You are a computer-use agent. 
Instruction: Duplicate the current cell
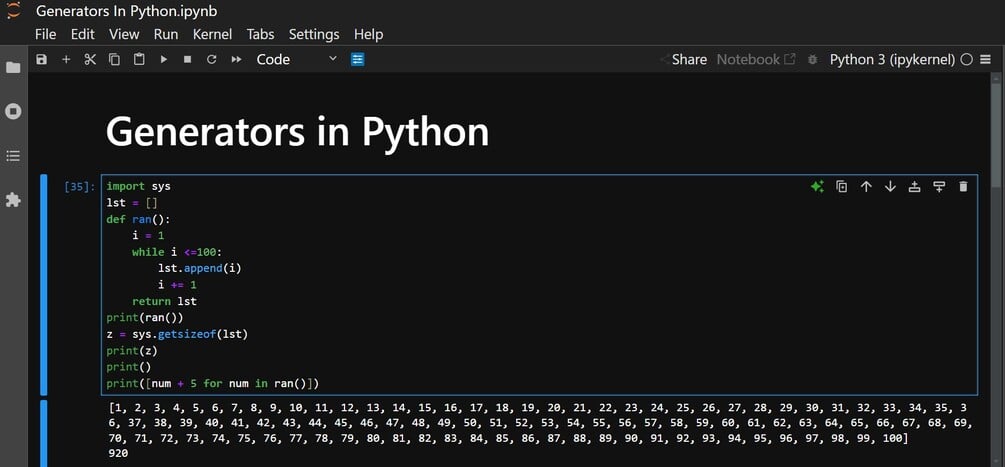(841, 187)
